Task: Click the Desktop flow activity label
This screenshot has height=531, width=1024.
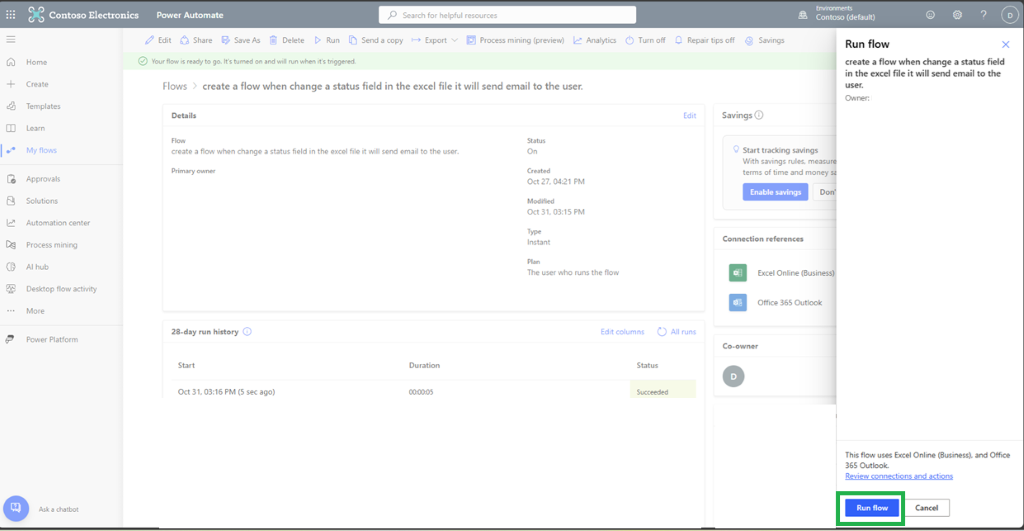Action: 61,289
